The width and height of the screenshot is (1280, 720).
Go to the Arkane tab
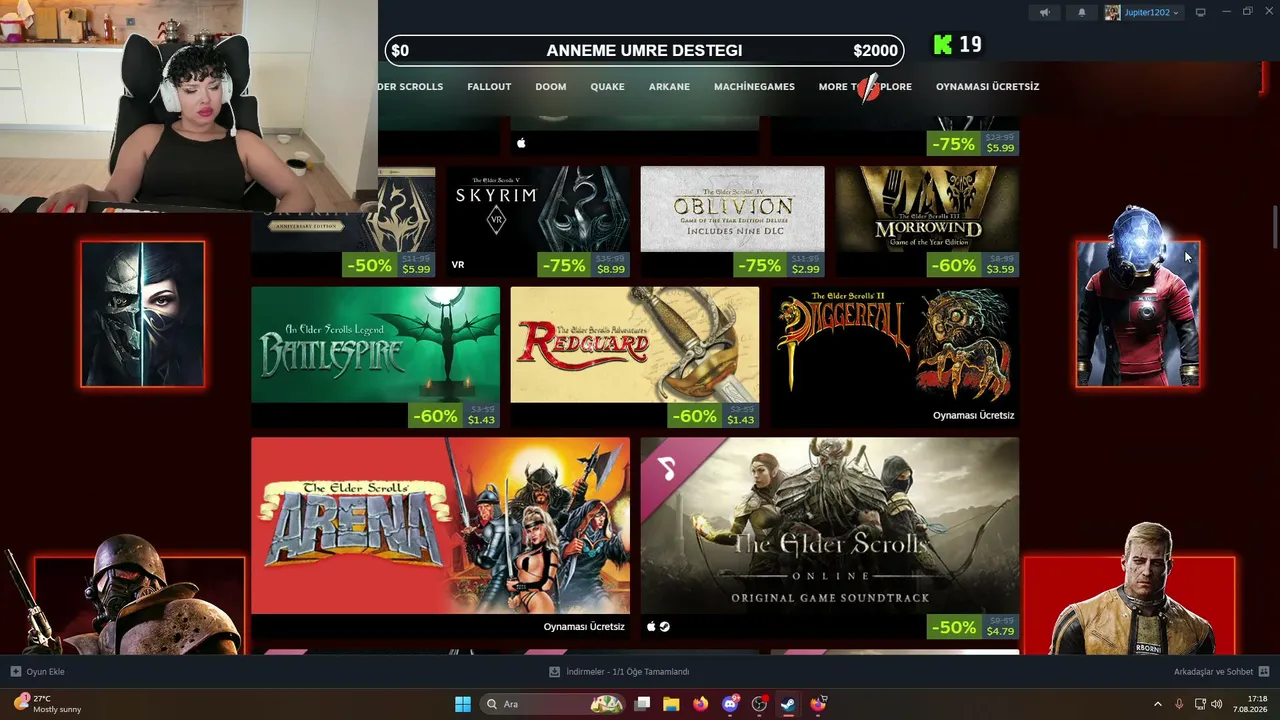(669, 87)
